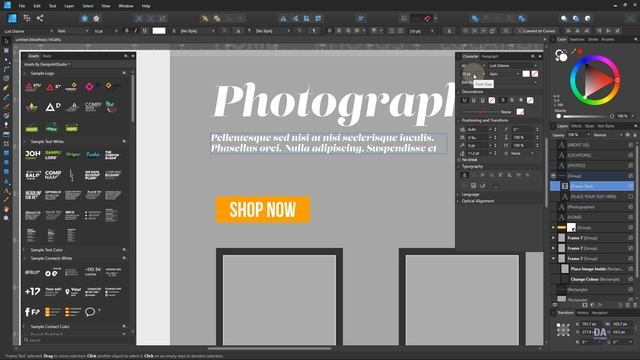Toggle visibility of (LOCATIONS) layer
The height and width of the screenshot is (360, 640).
tap(631, 155)
